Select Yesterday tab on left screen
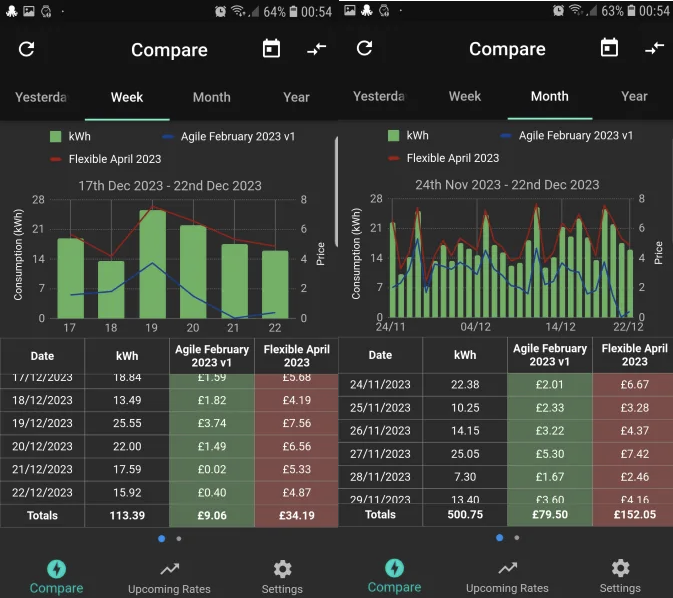This screenshot has height=598, width=673. (x=41, y=97)
